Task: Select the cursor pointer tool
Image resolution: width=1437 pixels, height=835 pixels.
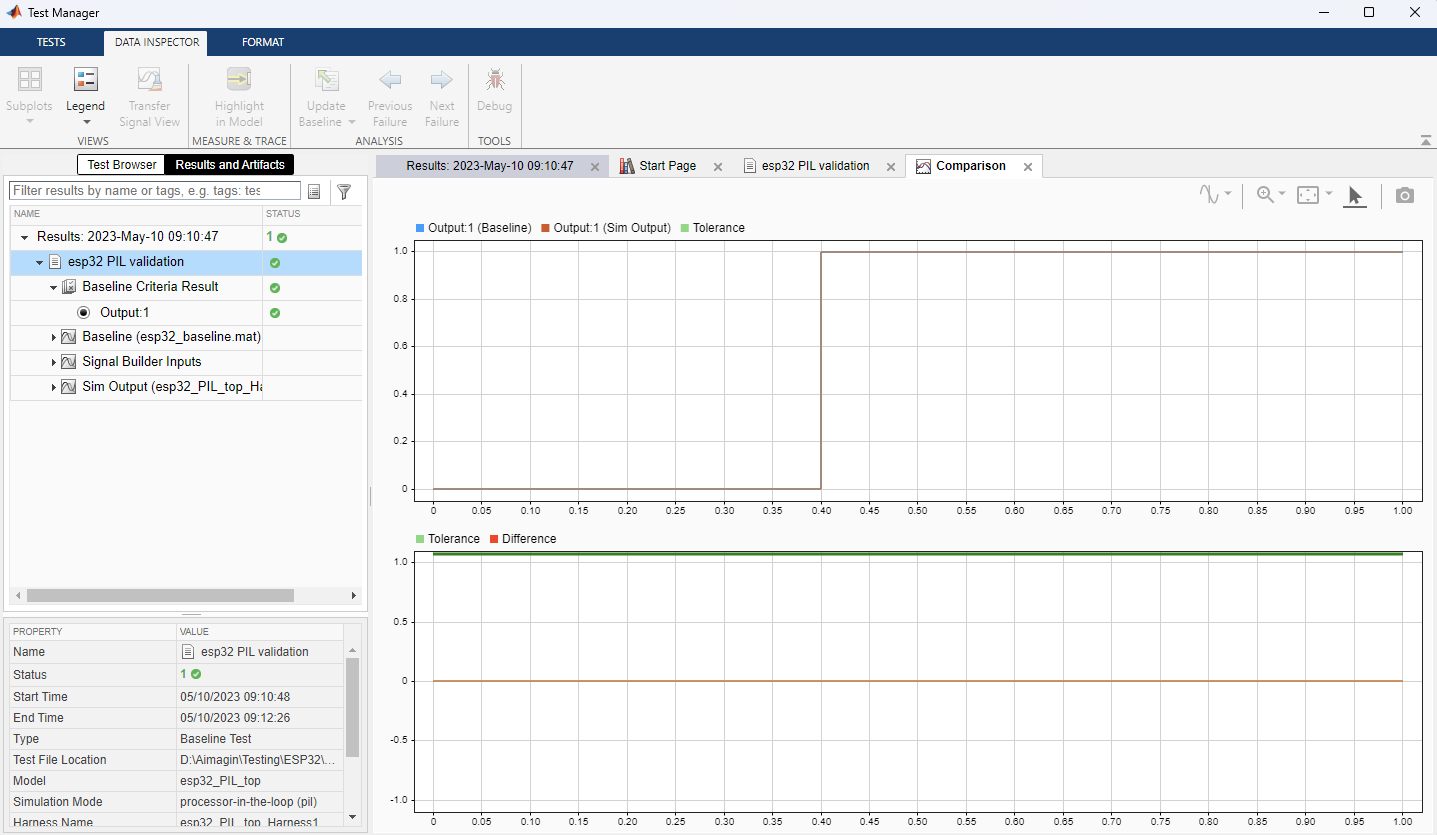Action: tap(1355, 196)
